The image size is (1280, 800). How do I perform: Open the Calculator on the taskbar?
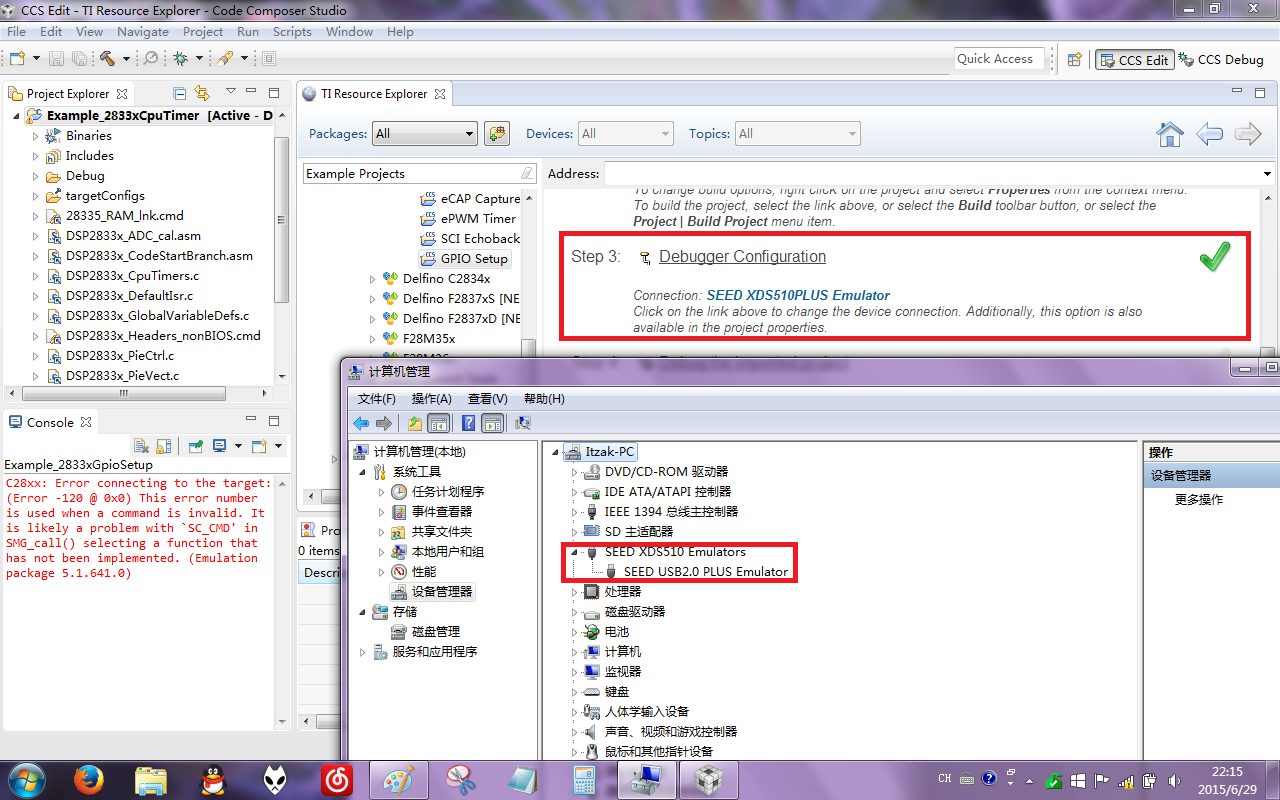[x=583, y=779]
